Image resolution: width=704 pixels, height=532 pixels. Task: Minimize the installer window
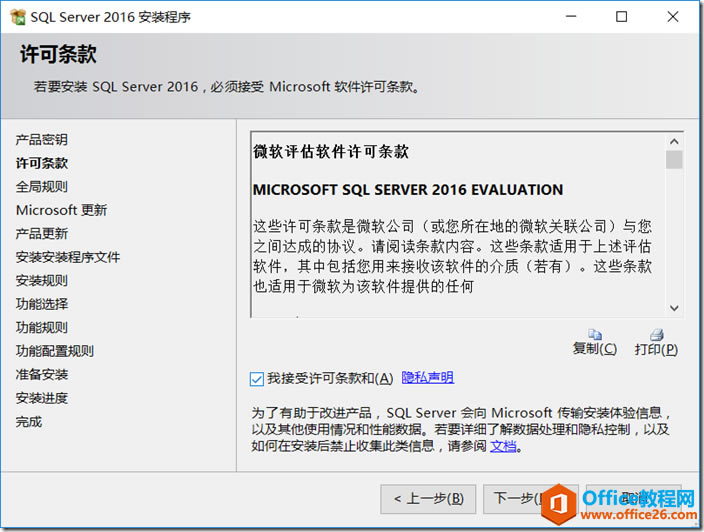tap(571, 17)
